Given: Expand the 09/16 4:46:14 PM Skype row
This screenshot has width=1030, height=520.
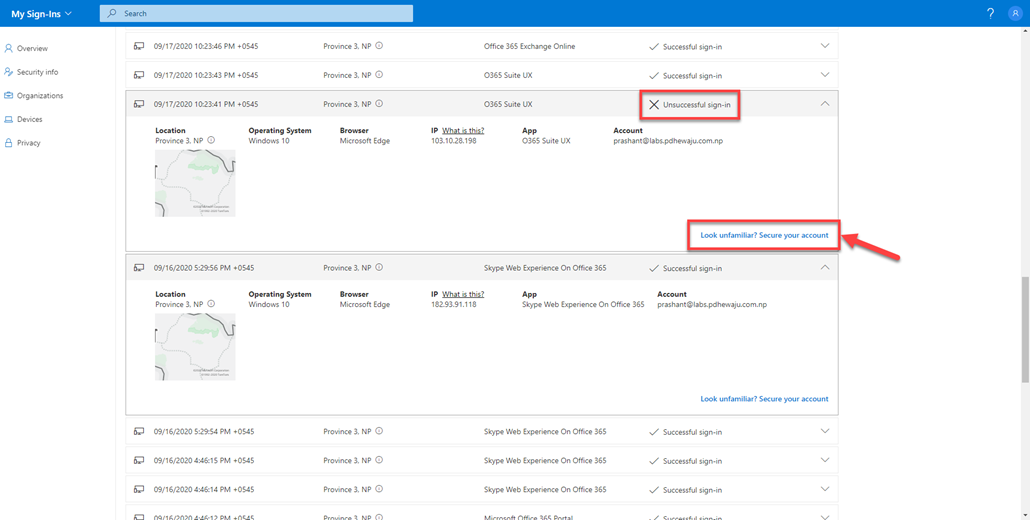Looking at the screenshot, I should pyautogui.click(x=826, y=488).
